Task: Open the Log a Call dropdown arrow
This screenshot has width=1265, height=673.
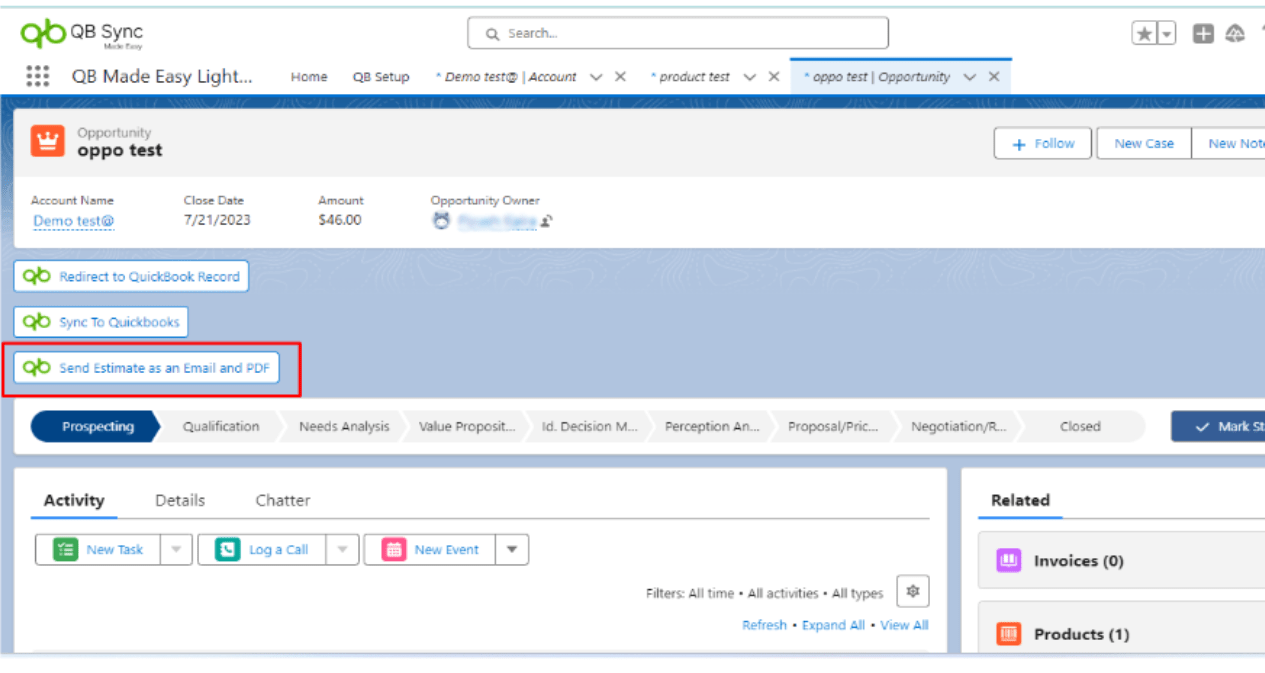Action: coord(342,549)
